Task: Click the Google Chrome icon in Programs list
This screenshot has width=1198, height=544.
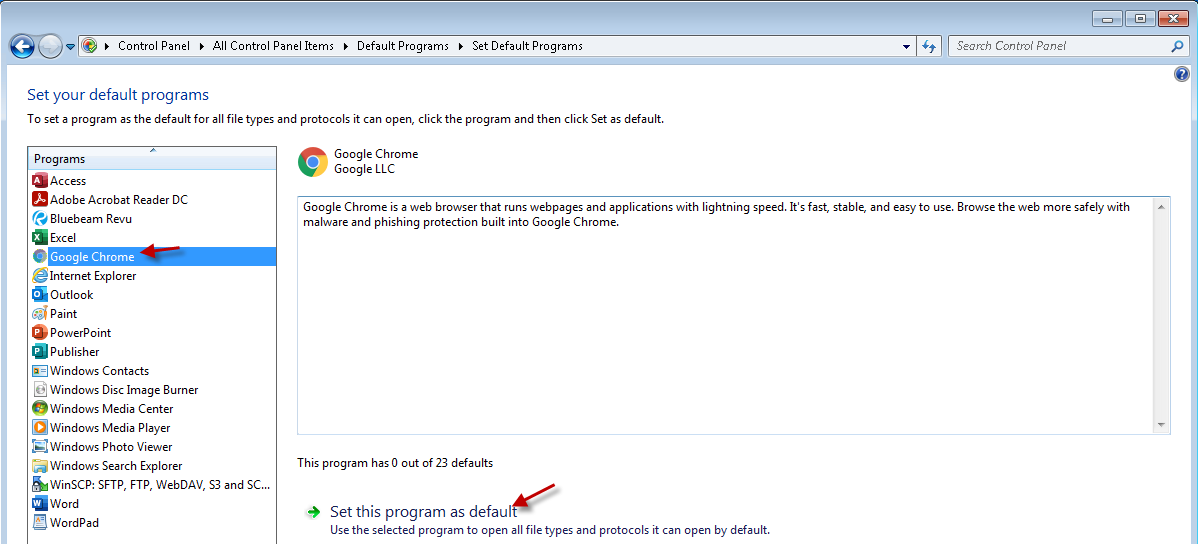Action: [40, 257]
